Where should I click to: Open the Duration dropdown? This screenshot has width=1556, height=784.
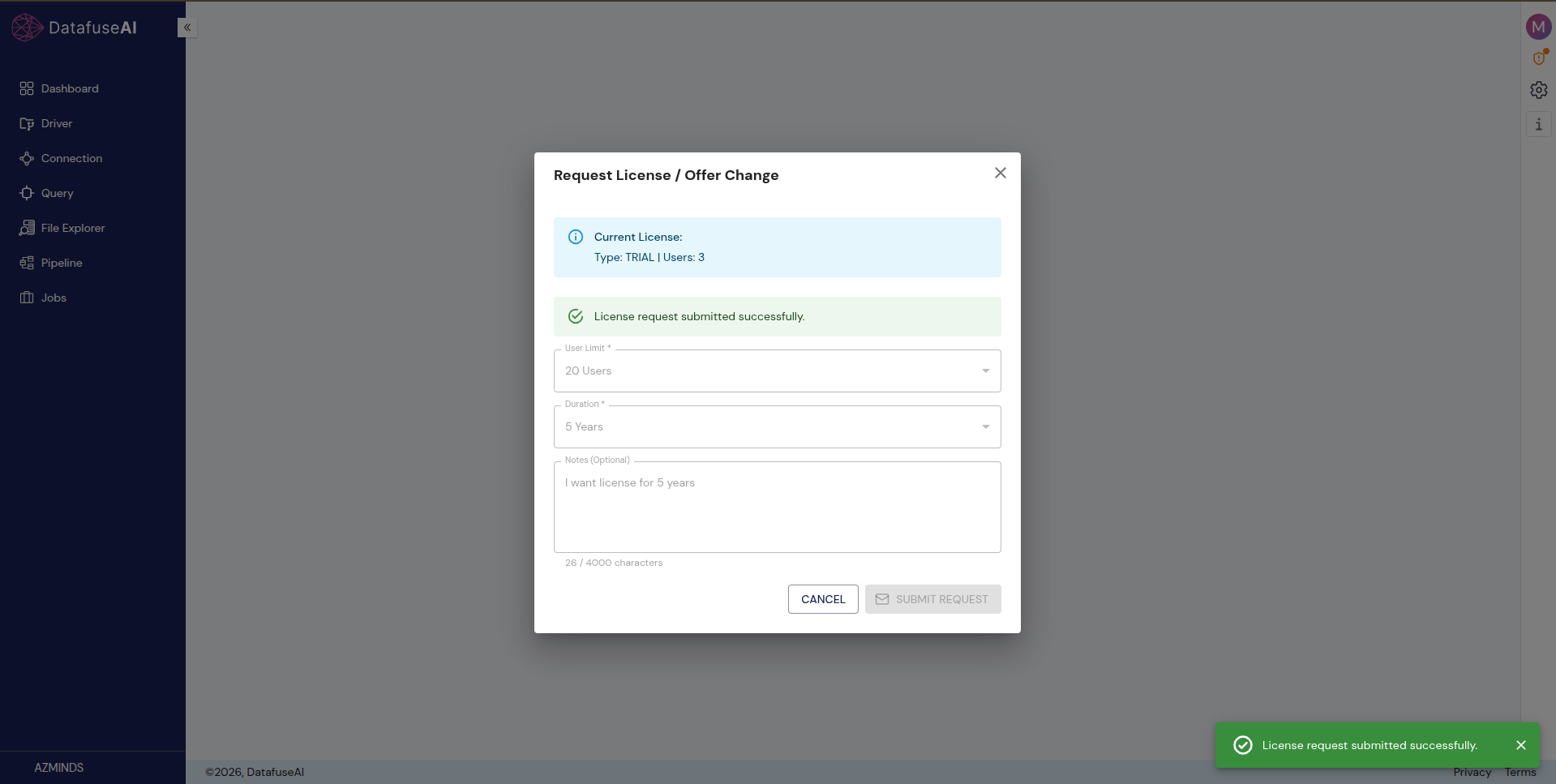click(777, 426)
